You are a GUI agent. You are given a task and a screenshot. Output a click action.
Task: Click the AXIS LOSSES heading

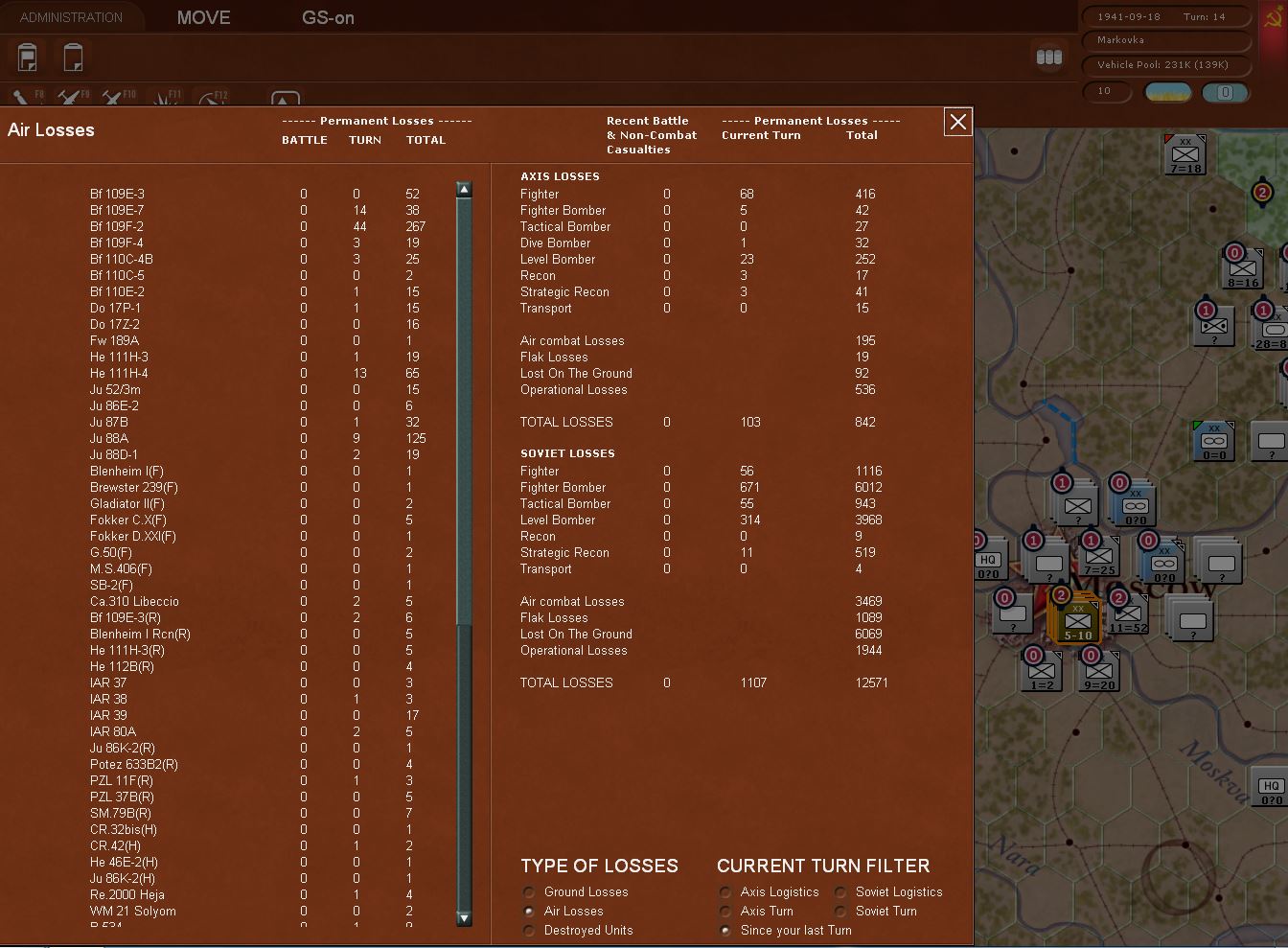[560, 176]
